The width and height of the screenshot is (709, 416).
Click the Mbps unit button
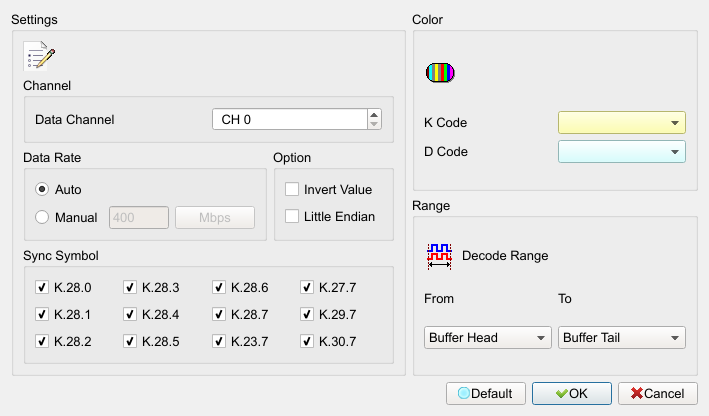215,217
